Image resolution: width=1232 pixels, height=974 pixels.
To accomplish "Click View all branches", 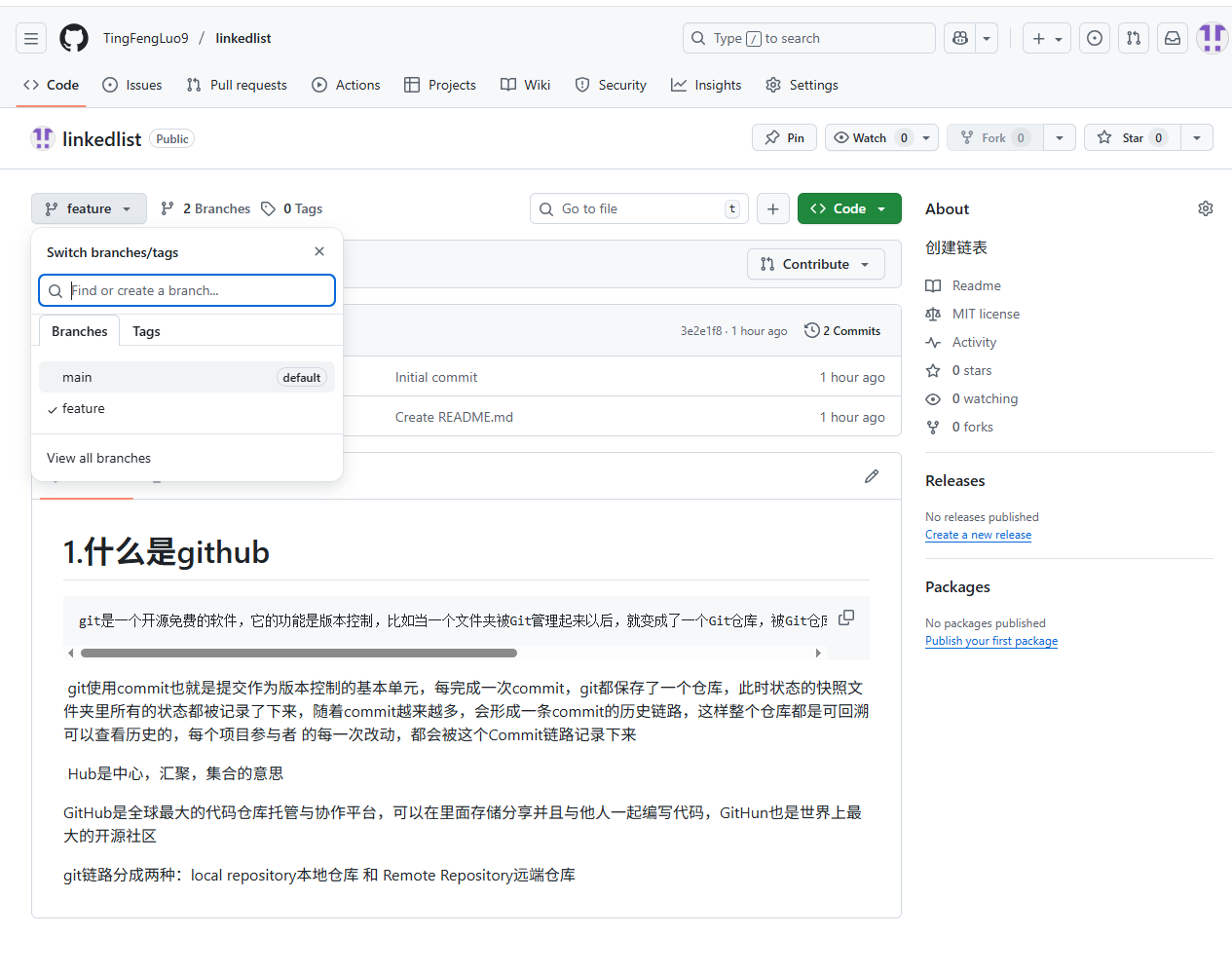I will click(98, 458).
